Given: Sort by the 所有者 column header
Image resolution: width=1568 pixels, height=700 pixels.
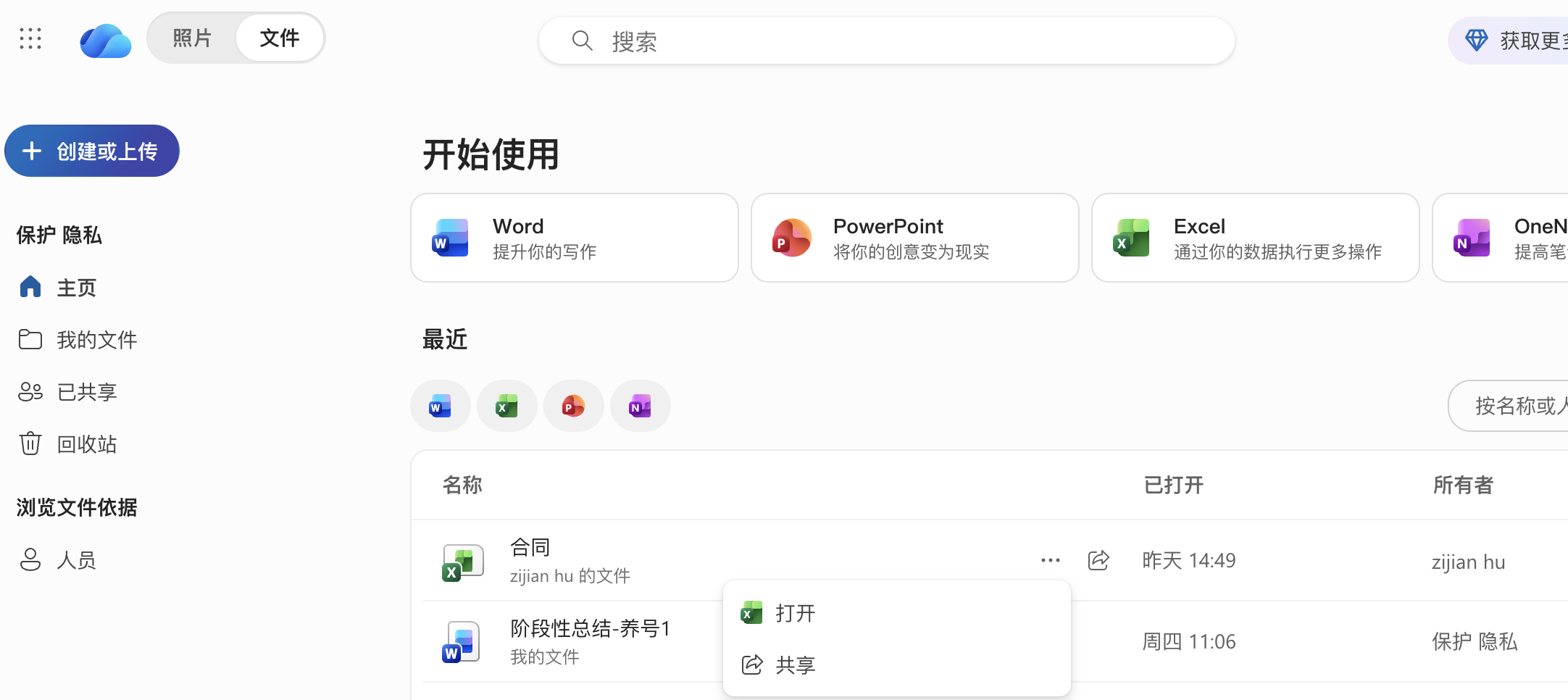Looking at the screenshot, I should point(1463,485).
